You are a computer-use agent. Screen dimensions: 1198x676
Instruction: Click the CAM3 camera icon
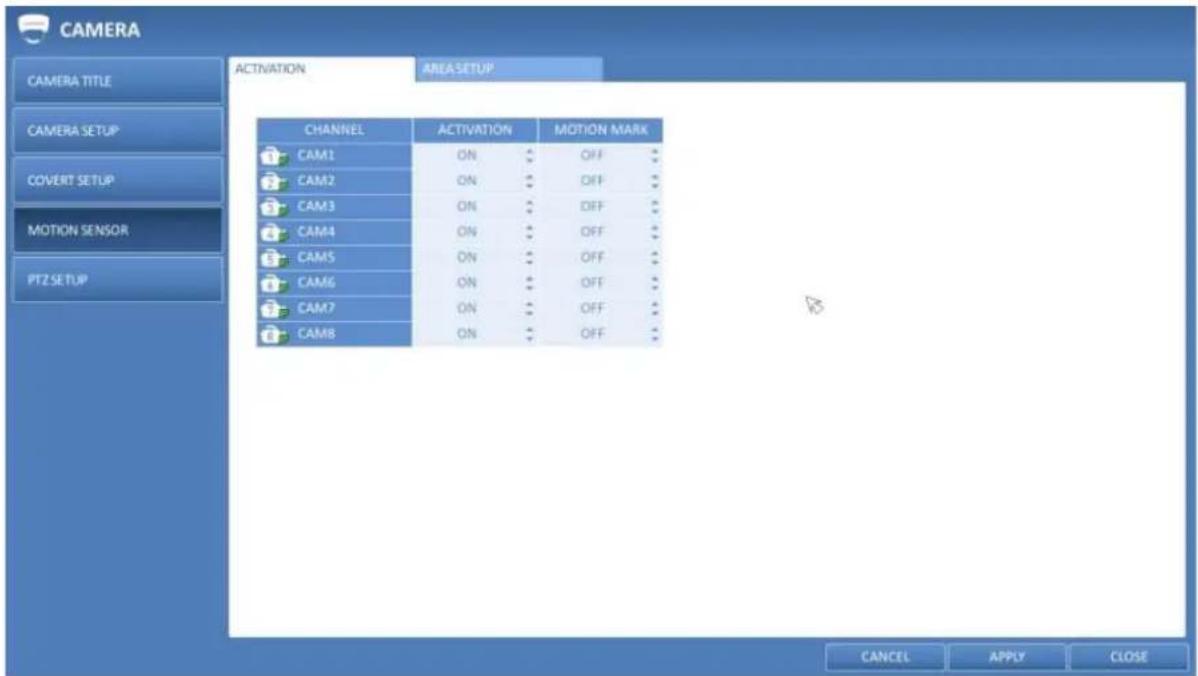point(274,208)
